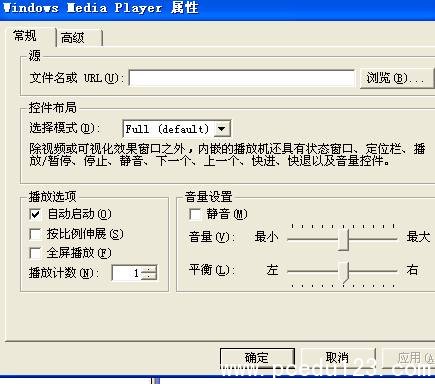Click the 左 label of the balance slider
Image resolution: width=435 pixels, height=384 pixels.
click(272, 270)
